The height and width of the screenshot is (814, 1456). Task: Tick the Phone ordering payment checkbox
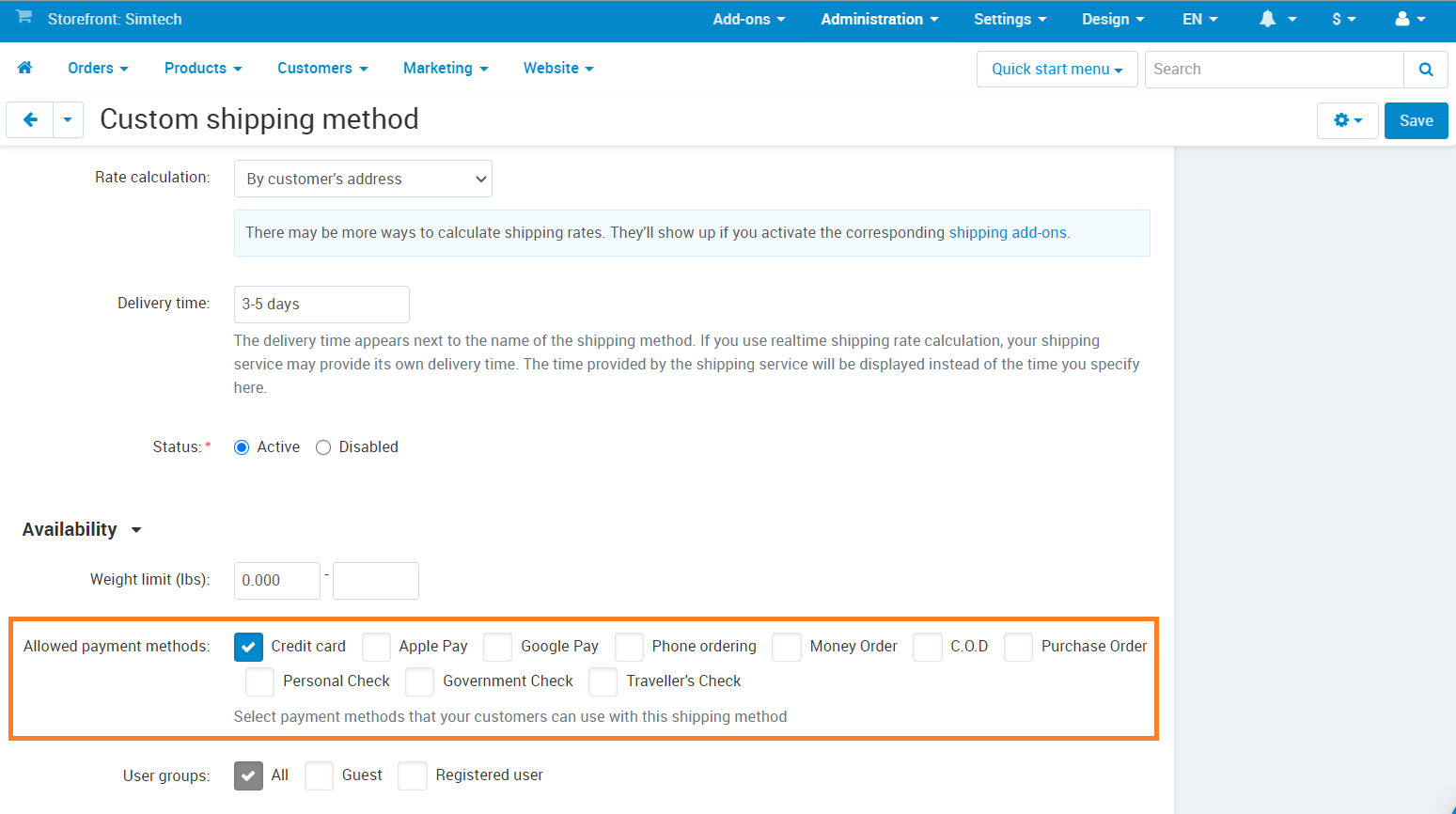point(630,647)
